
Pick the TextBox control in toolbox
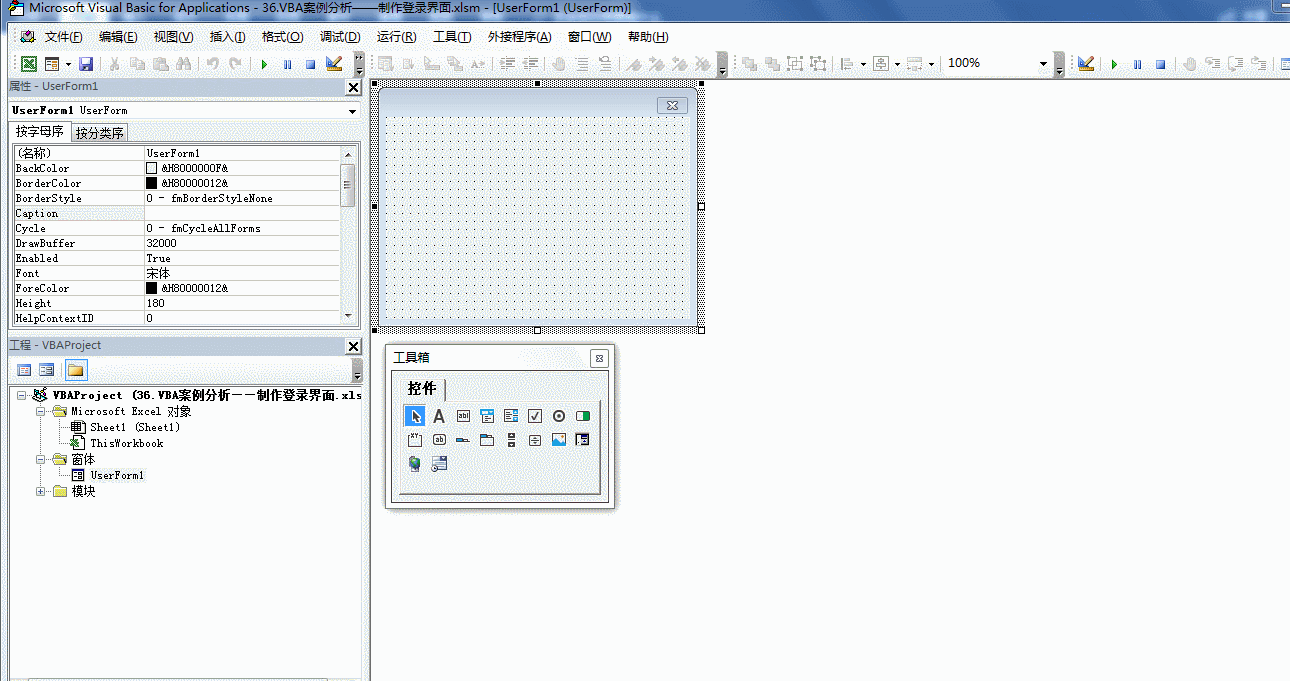coord(463,416)
